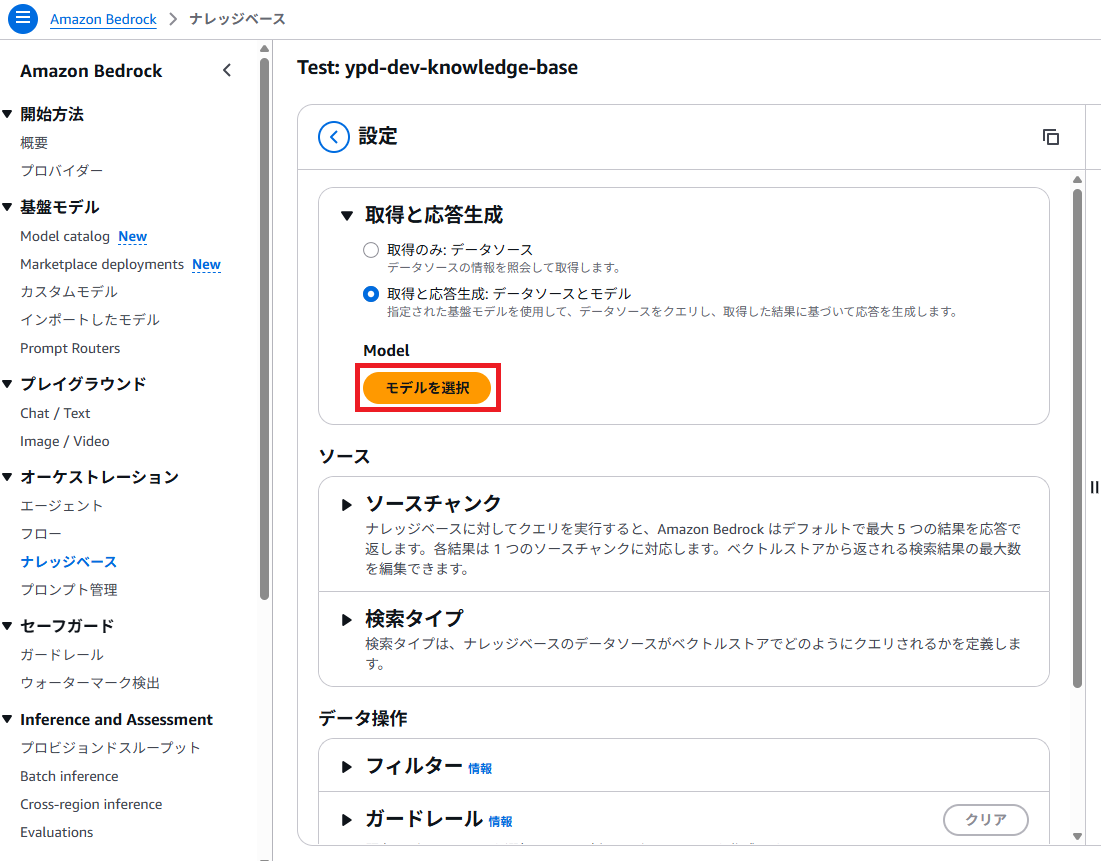The height and width of the screenshot is (861, 1101).
Task: Open プロンプト管理 in the sidebar
Action: pyautogui.click(x=69, y=590)
